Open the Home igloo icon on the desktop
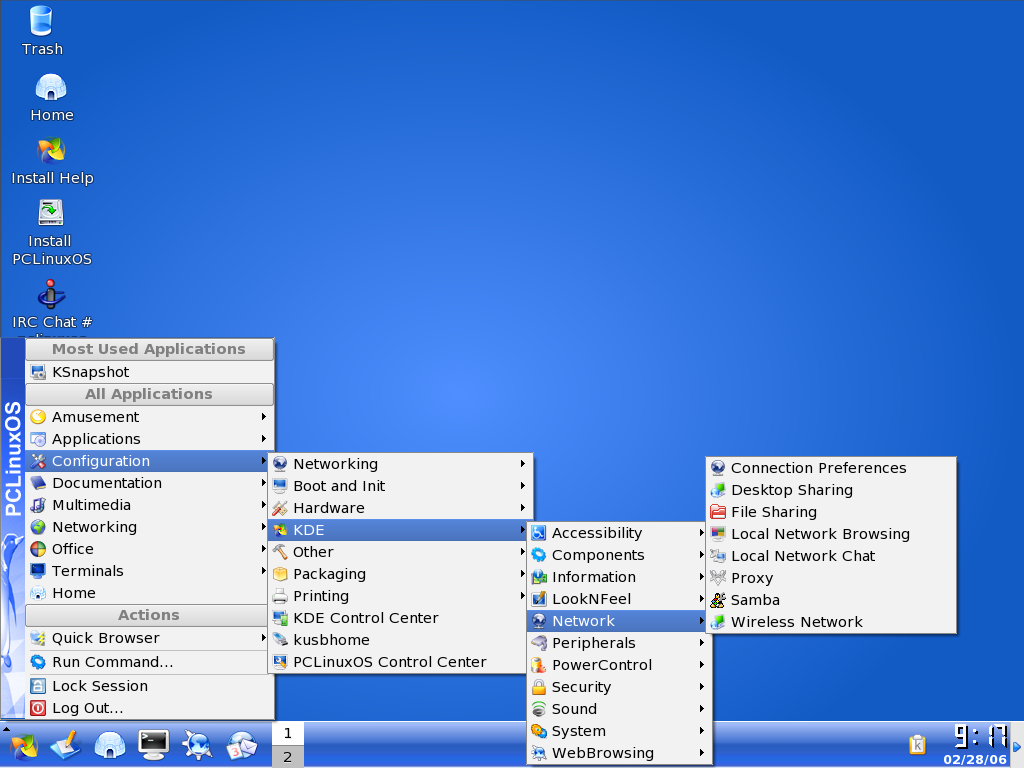This screenshot has width=1024, height=768. coord(51,97)
